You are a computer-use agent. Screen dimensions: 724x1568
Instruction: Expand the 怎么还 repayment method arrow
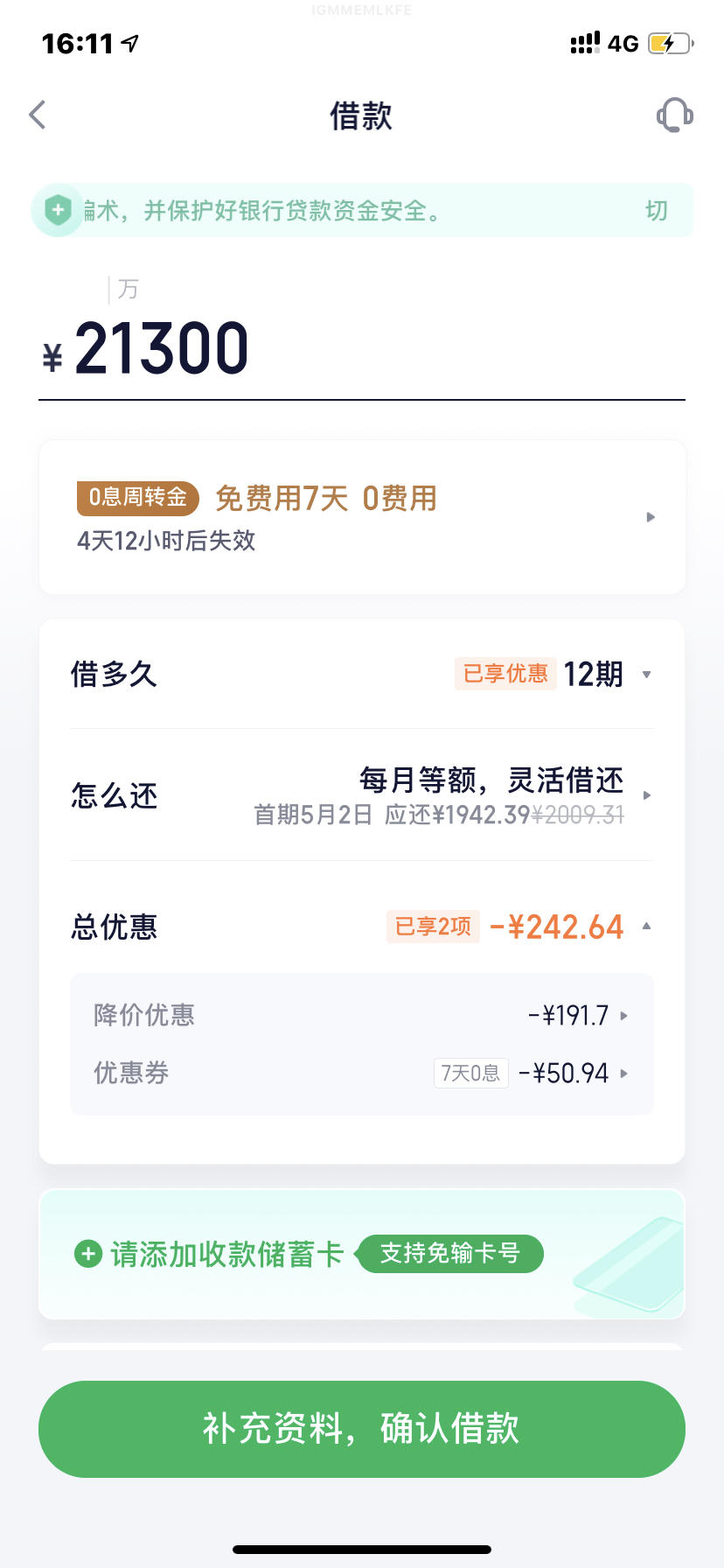click(x=647, y=795)
